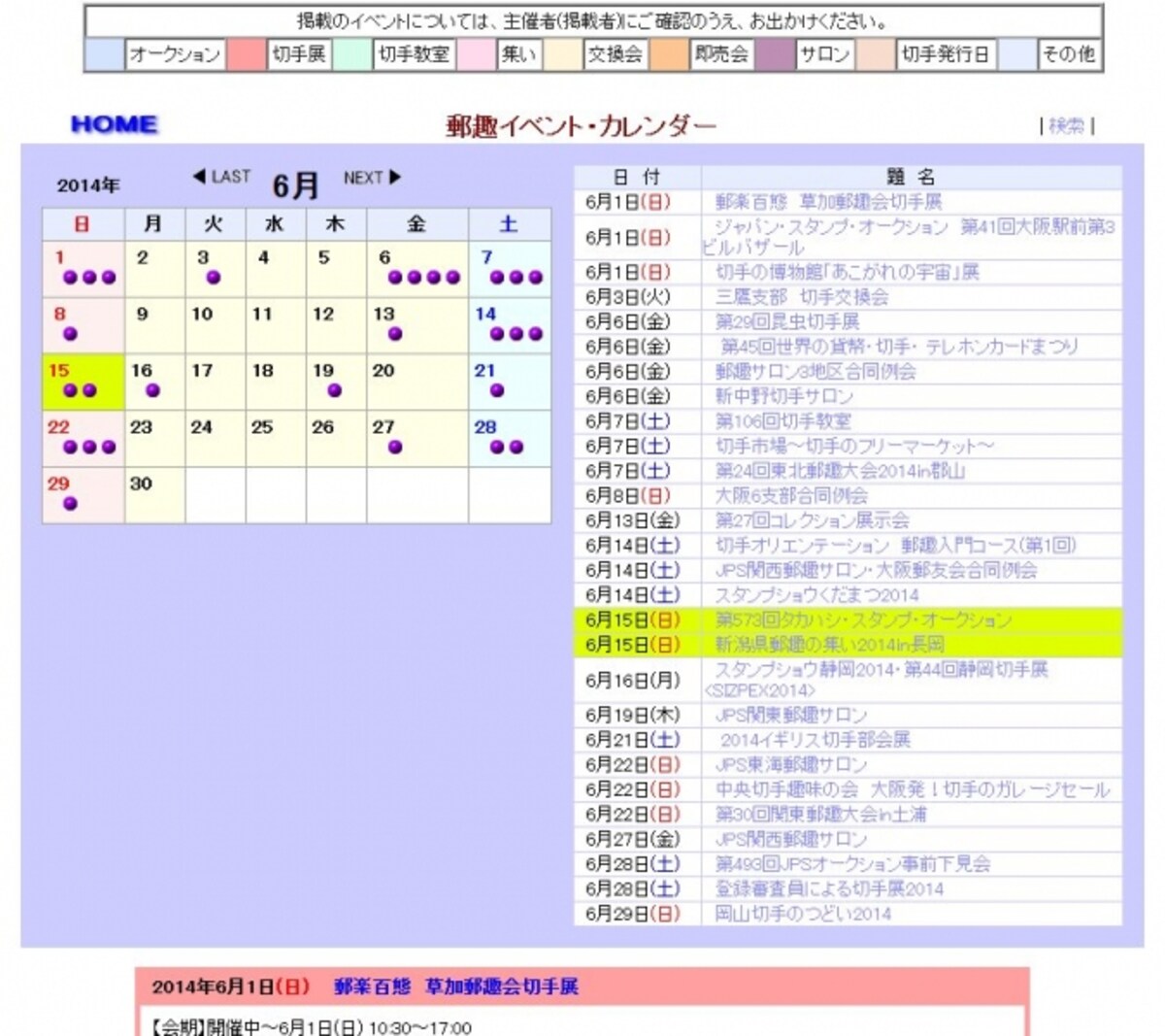This screenshot has width=1165, height=1036.
Task: Open JPS関西郵趣サロン June 27 link
Action: [x=790, y=839]
